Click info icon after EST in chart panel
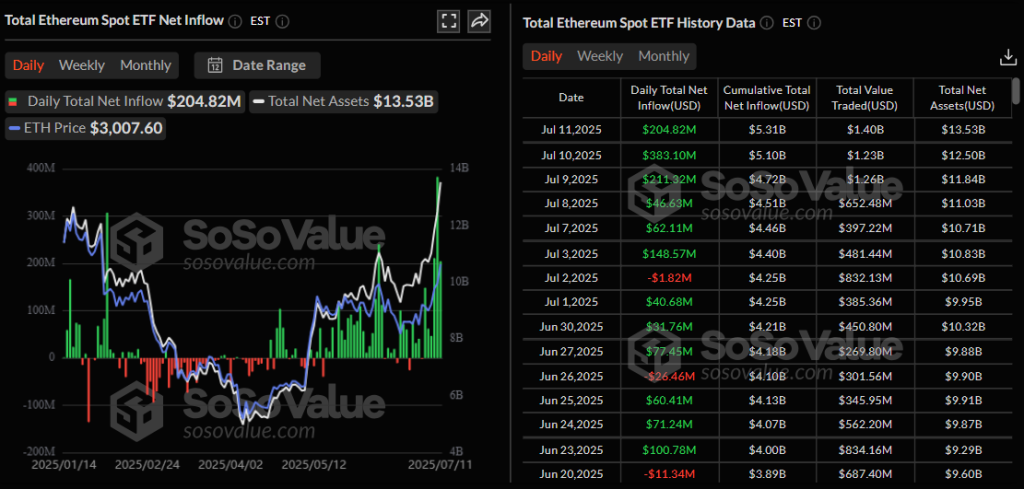Image resolution: width=1024 pixels, height=489 pixels. pyautogui.click(x=283, y=21)
